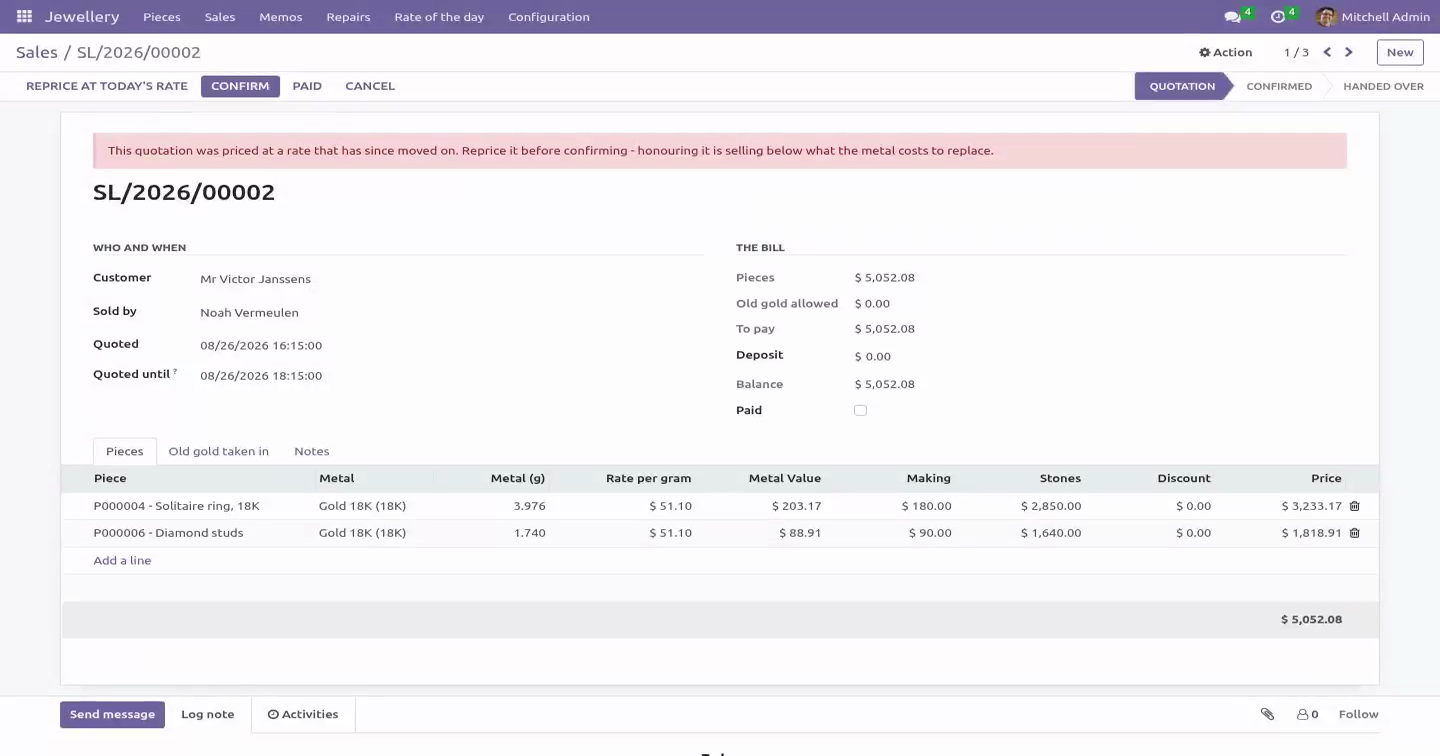1440x756 pixels.
Task: Click the Jewellery app title
Action: 82,17
